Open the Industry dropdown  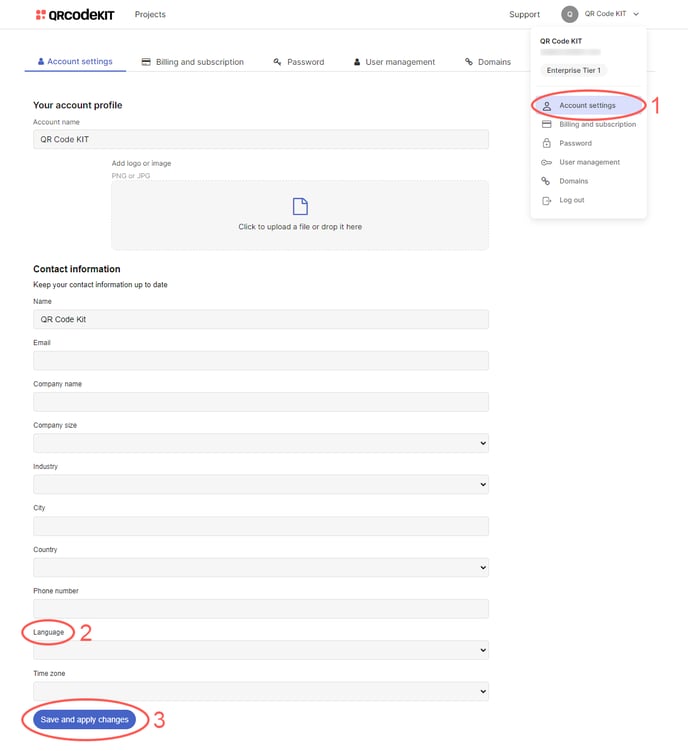261,484
